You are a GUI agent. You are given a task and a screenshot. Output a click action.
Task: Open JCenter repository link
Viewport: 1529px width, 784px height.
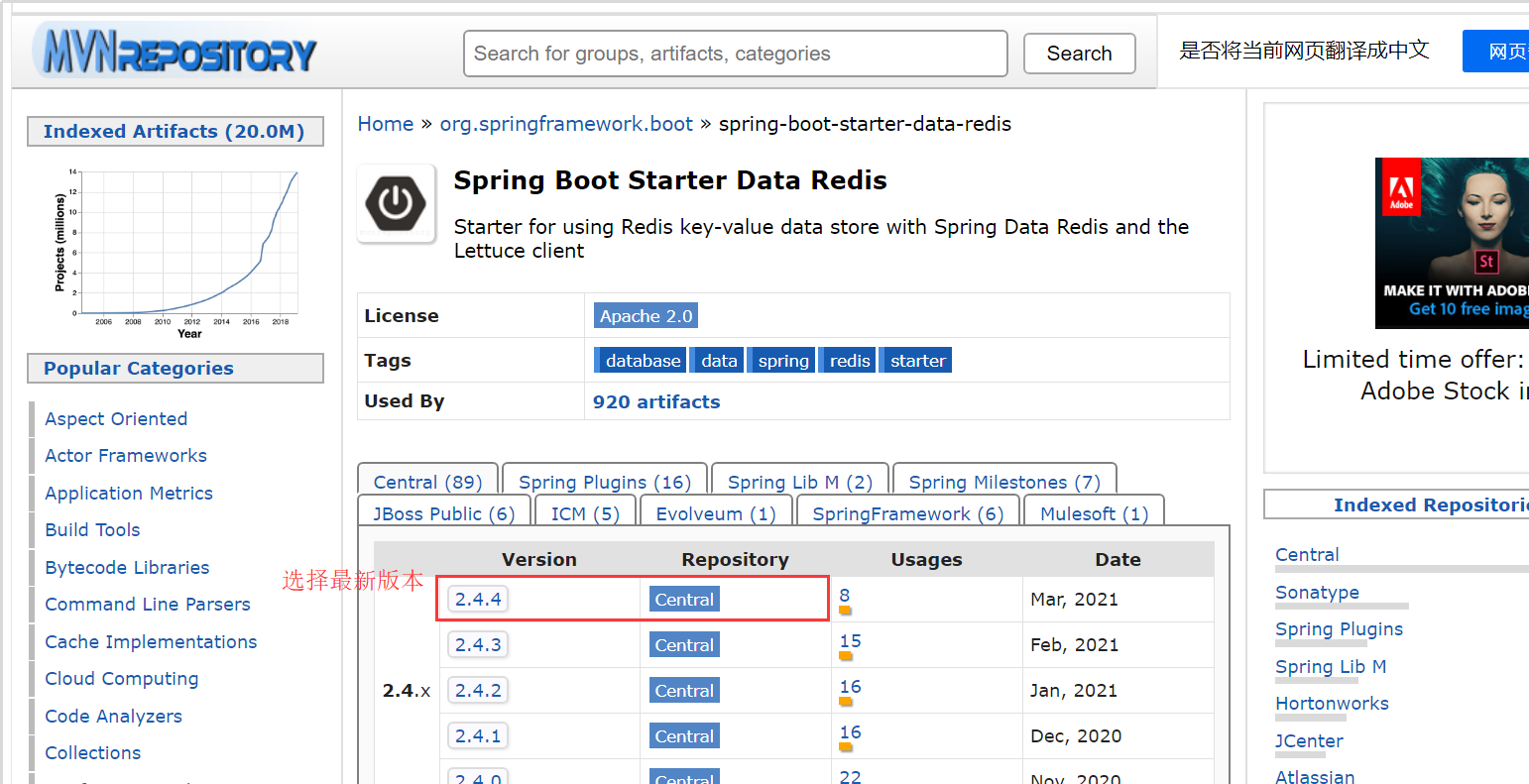pyautogui.click(x=1309, y=741)
